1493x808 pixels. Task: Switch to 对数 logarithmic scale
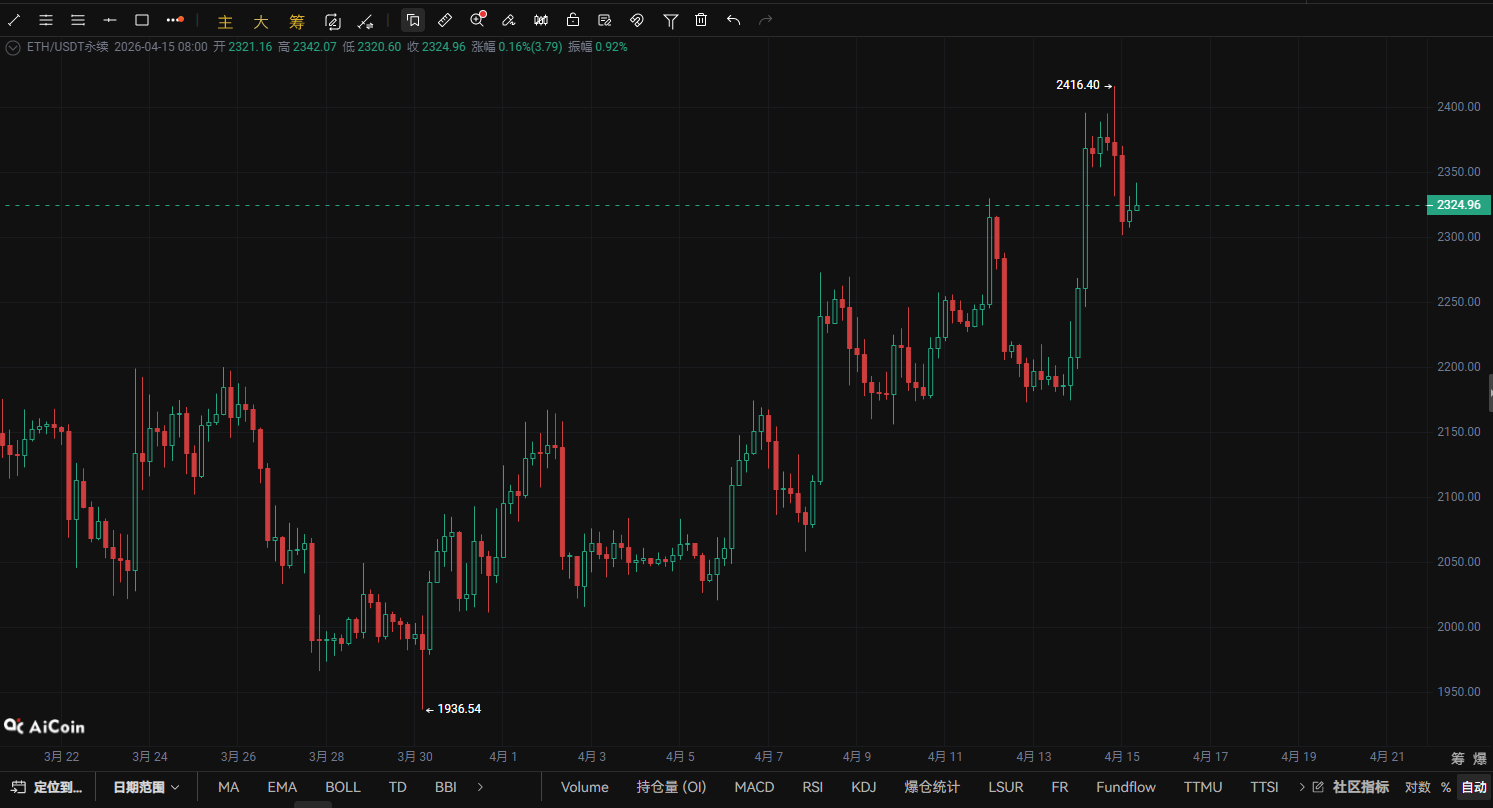click(x=1417, y=787)
